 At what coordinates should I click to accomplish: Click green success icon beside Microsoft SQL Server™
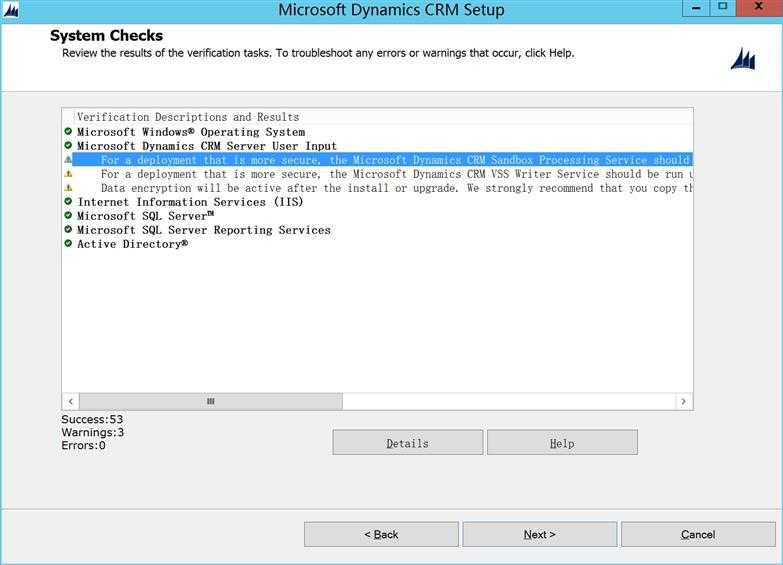[68, 215]
